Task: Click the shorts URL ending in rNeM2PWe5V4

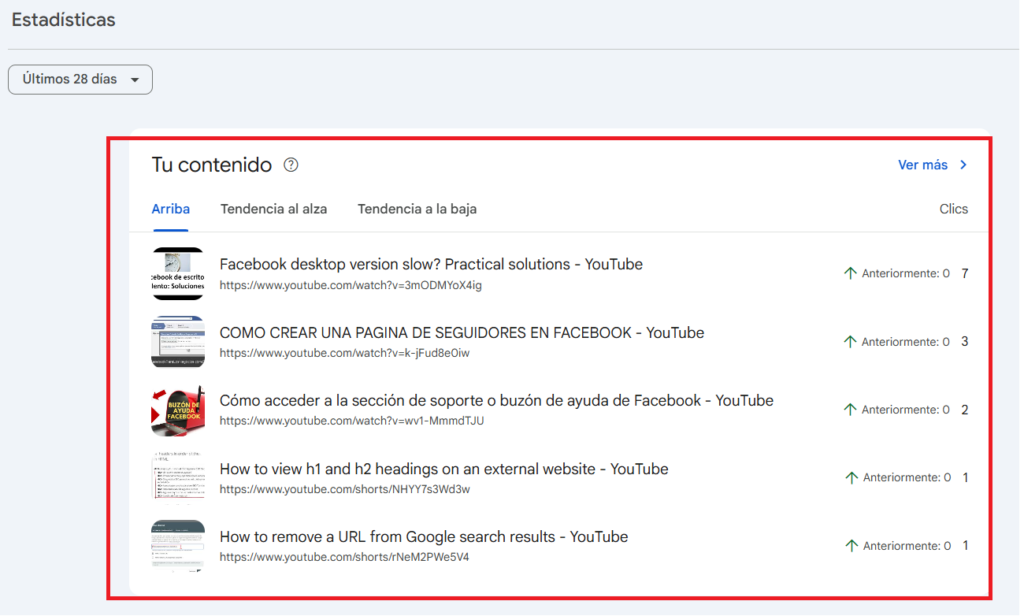Action: [344, 557]
